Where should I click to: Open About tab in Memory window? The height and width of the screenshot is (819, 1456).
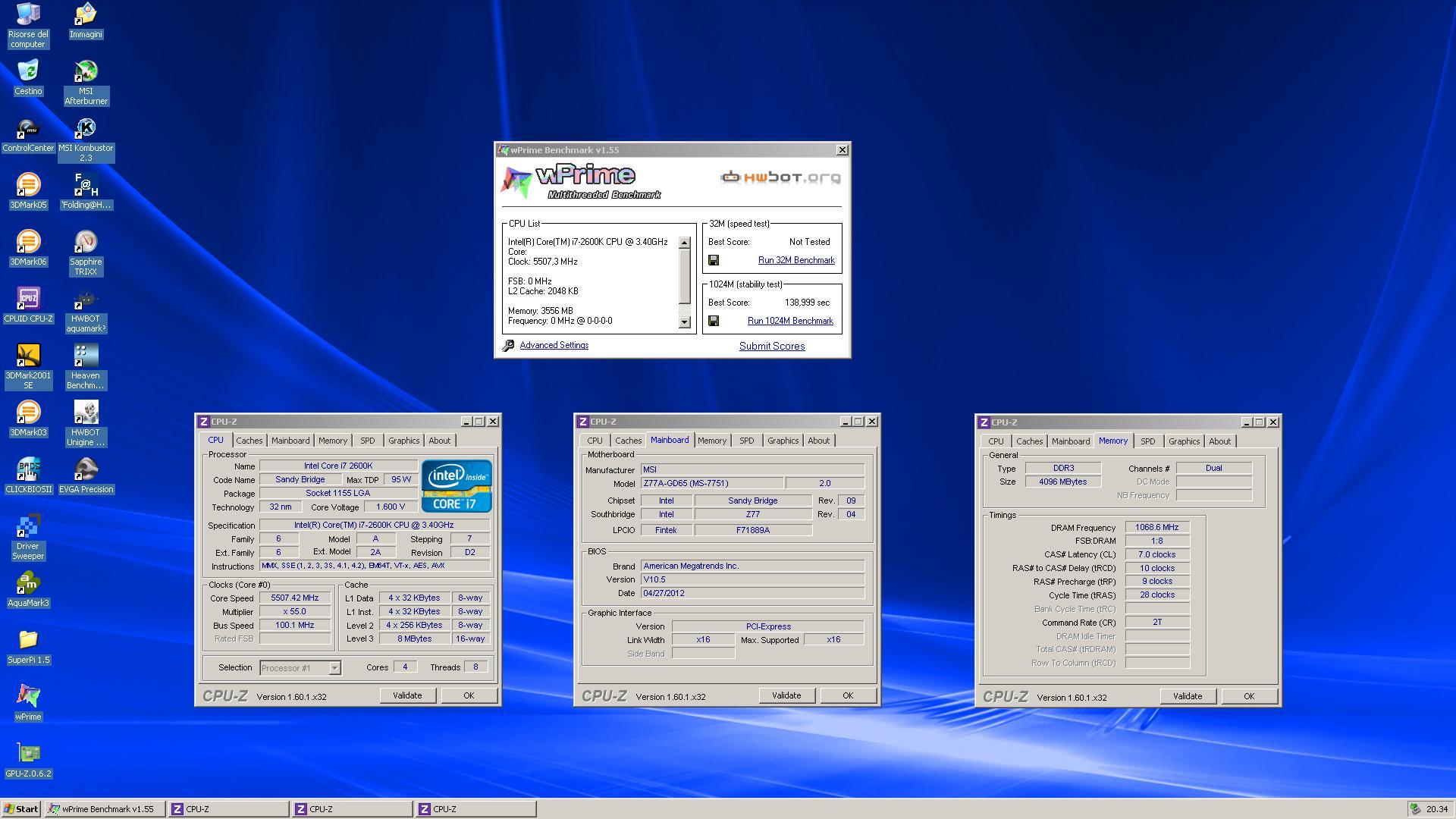pyautogui.click(x=1219, y=441)
